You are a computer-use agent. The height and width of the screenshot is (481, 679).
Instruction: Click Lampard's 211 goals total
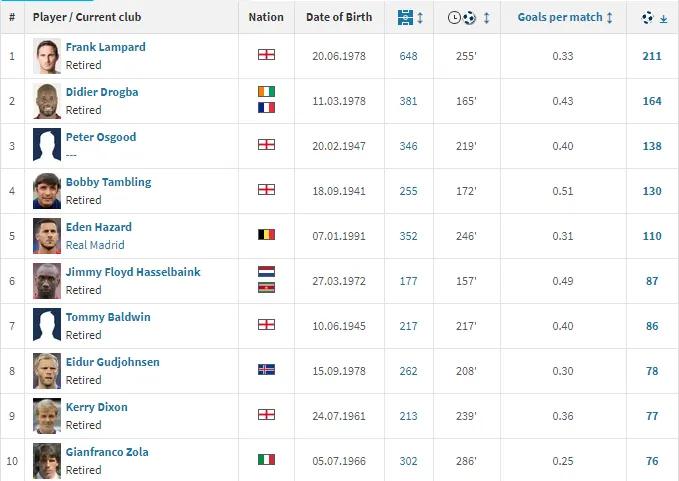tap(652, 56)
